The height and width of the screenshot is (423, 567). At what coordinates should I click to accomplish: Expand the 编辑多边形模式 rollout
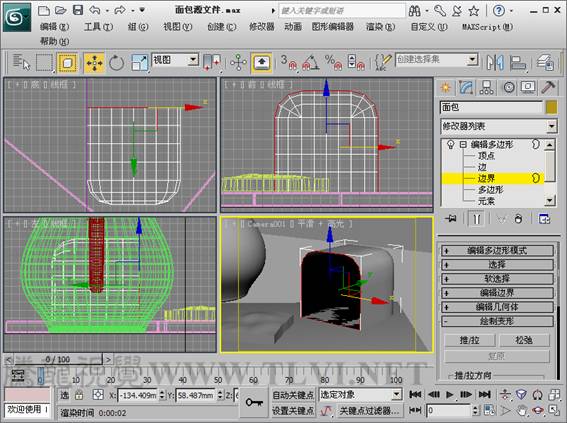497,251
